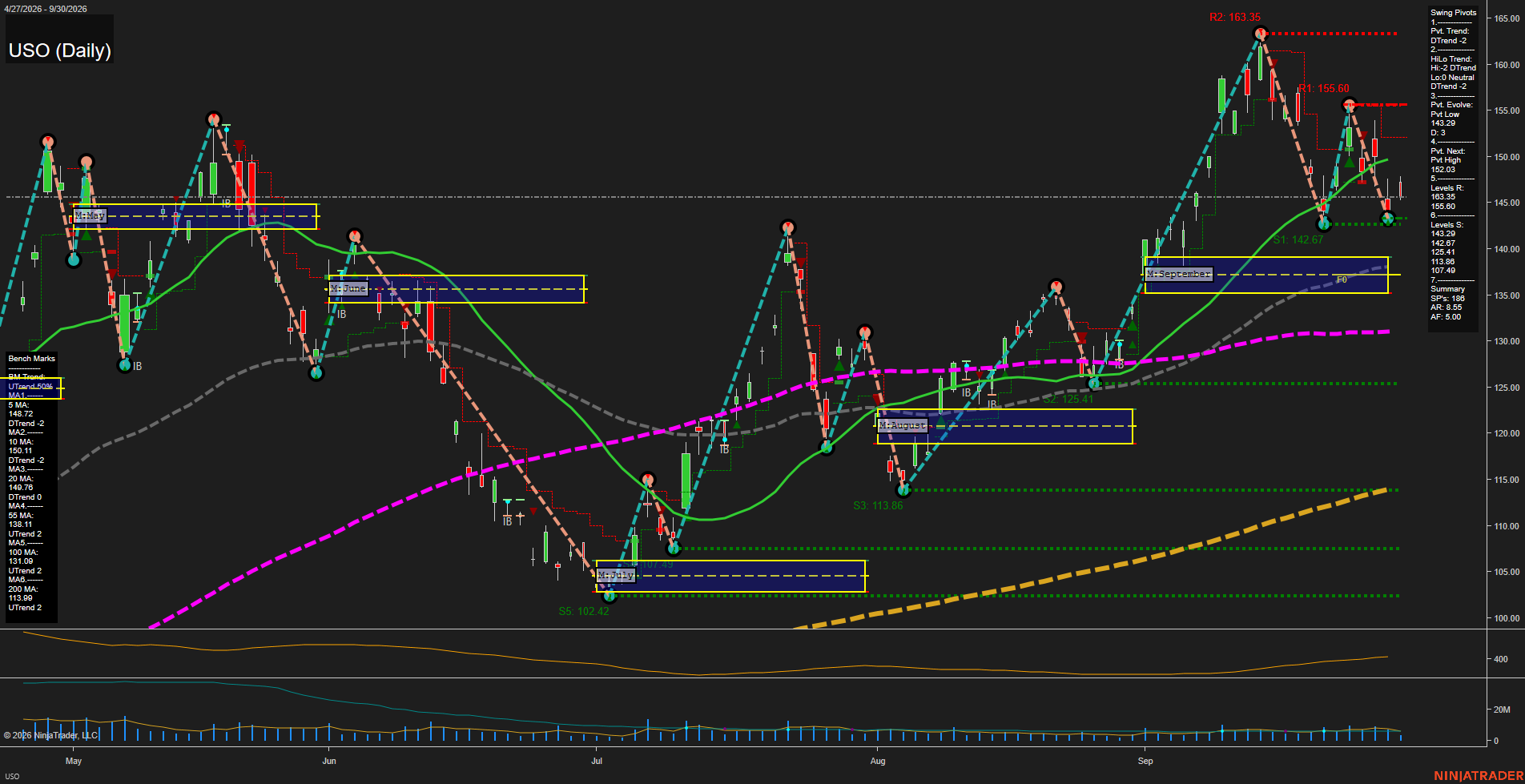Select the 200 MA: 113.99 benchmark entry
The image size is (1525, 784).
pyautogui.click(x=22, y=593)
